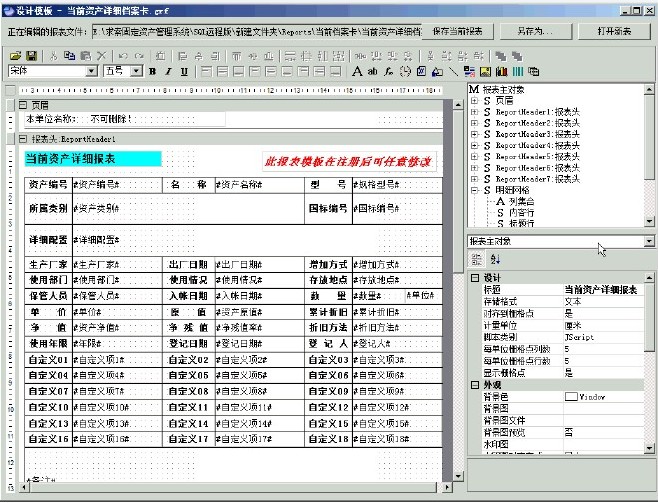Click the 背景色 Window color swatch
Viewport: 658px width, 503px height.
571,397
